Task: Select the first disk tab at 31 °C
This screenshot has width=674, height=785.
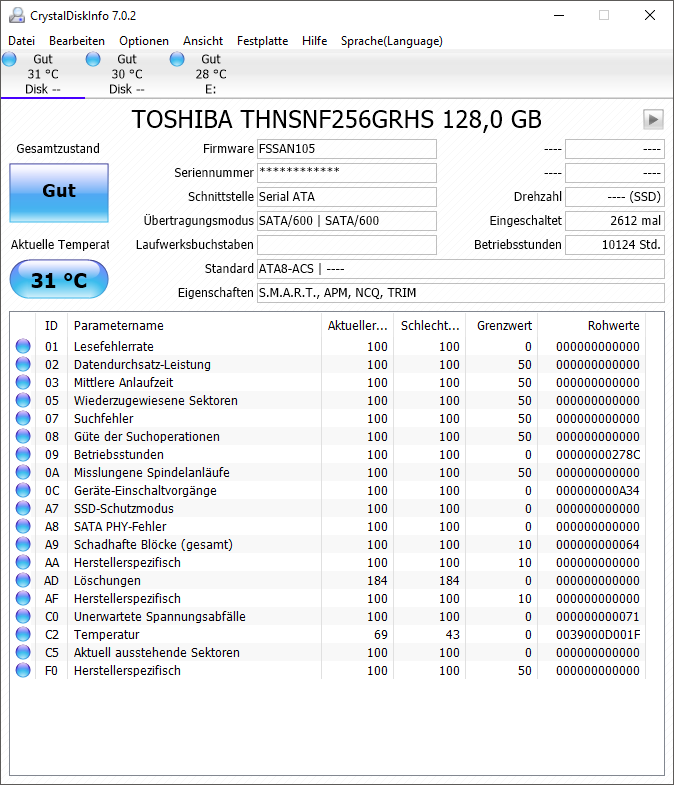Action: [43, 74]
